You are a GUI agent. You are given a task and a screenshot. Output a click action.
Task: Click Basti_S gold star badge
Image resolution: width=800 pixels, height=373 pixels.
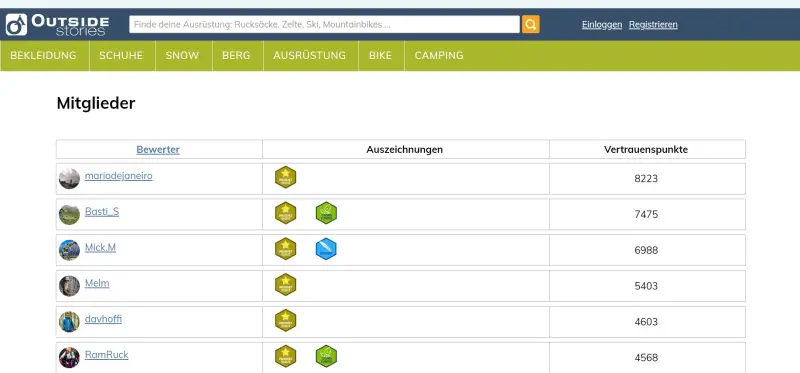(x=286, y=213)
